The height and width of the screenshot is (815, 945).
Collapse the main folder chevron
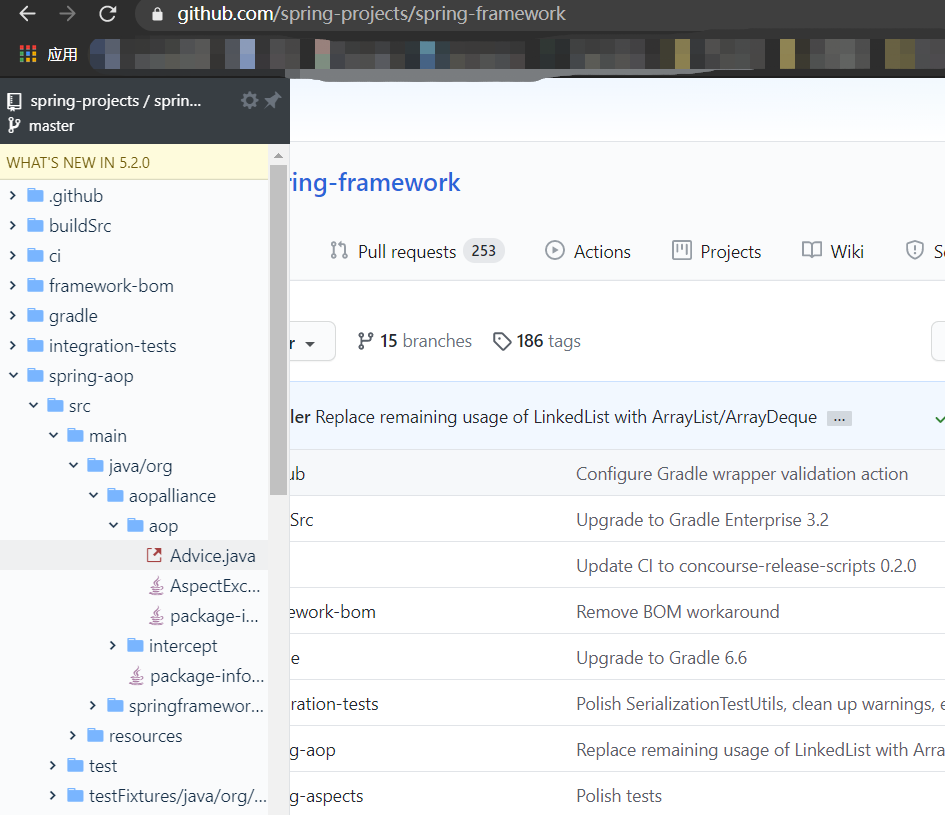(x=53, y=435)
